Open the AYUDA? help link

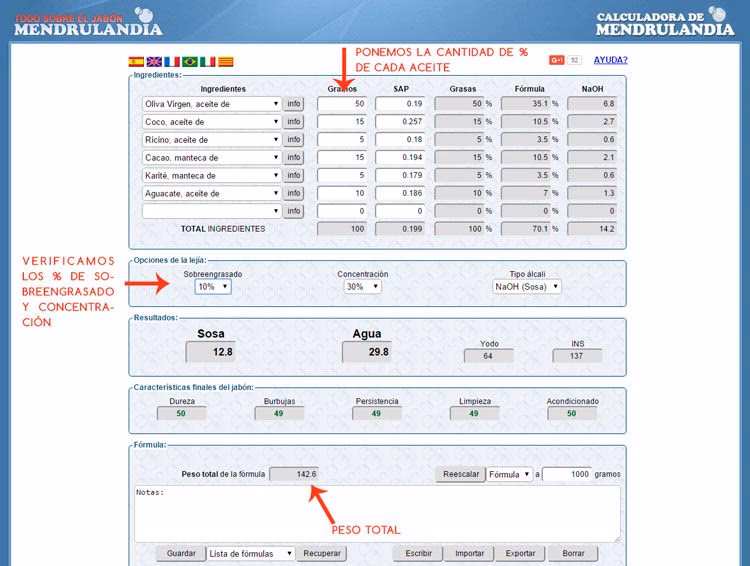click(x=610, y=60)
